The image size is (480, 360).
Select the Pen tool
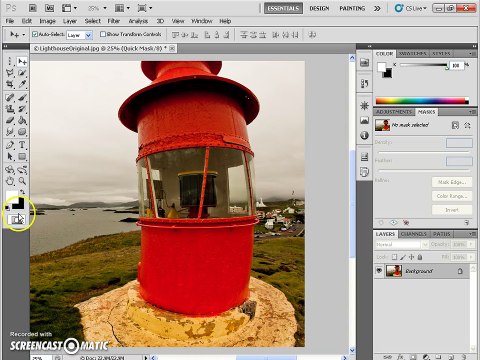coord(10,145)
